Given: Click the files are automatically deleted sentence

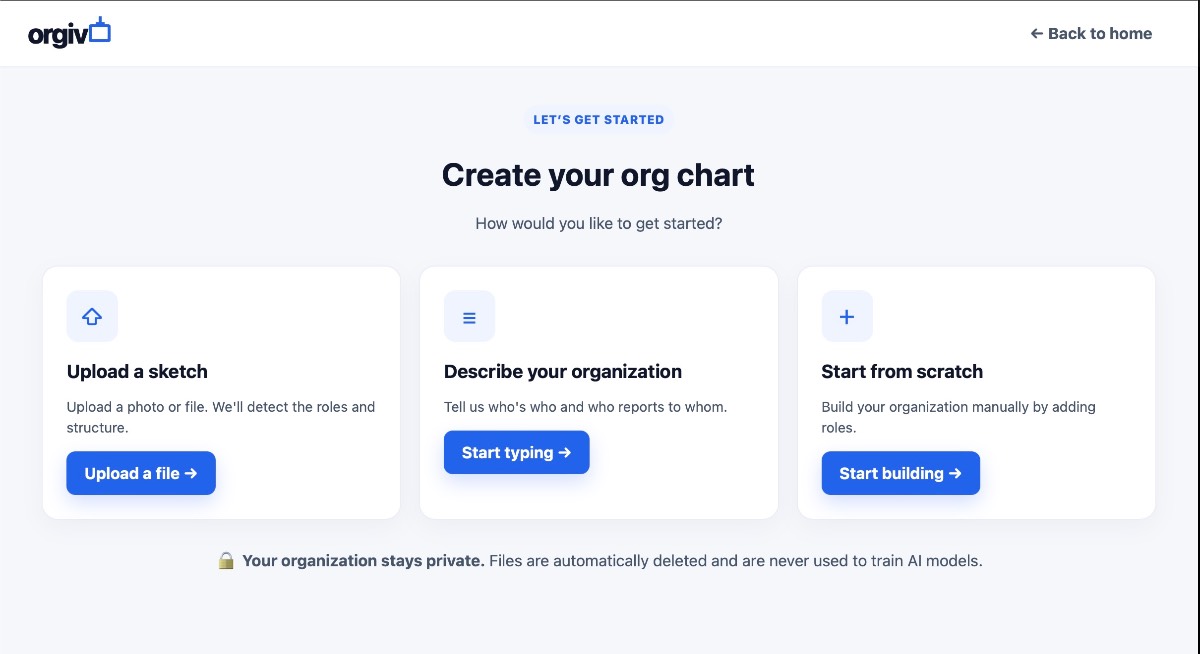Looking at the screenshot, I should click(736, 561).
